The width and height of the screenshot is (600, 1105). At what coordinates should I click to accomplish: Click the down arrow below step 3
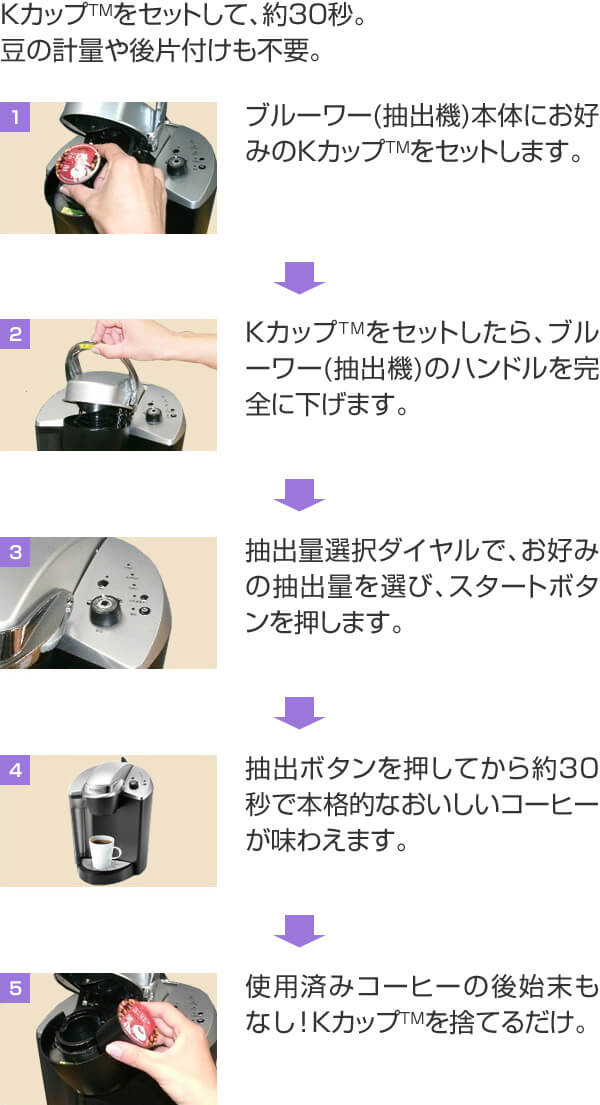pyautogui.click(x=299, y=712)
